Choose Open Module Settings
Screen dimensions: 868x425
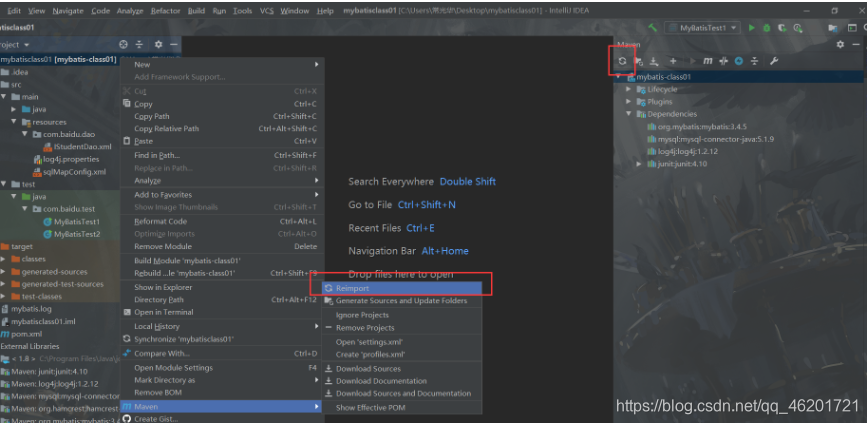point(223,368)
